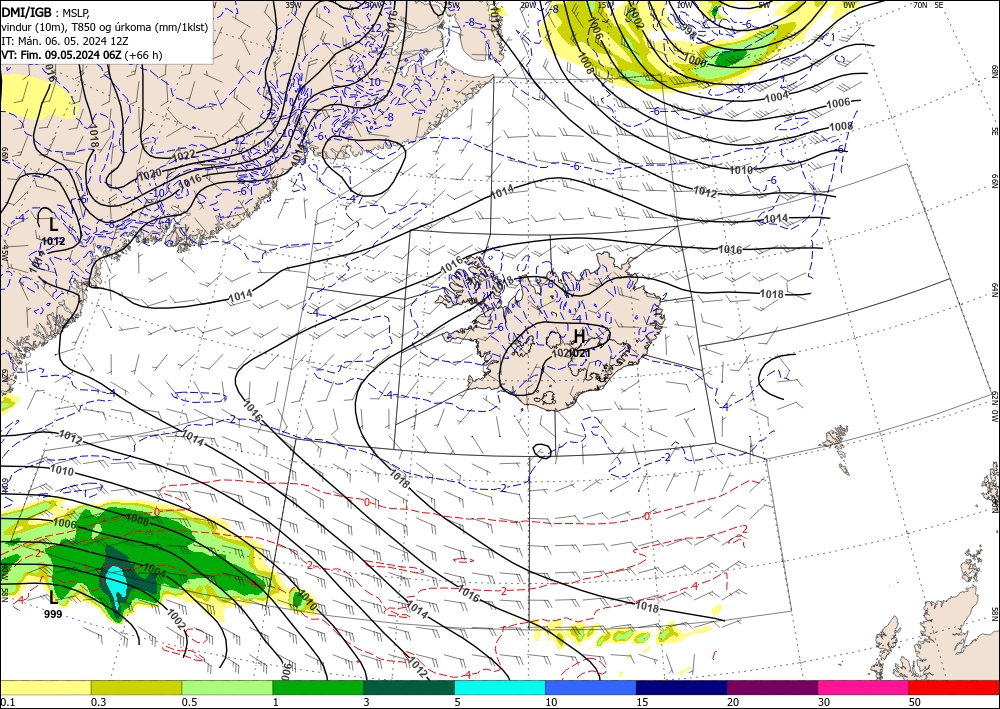Screen dimensions: 1000x709
Task: Click the L marker labeled 999
Action: point(54,597)
